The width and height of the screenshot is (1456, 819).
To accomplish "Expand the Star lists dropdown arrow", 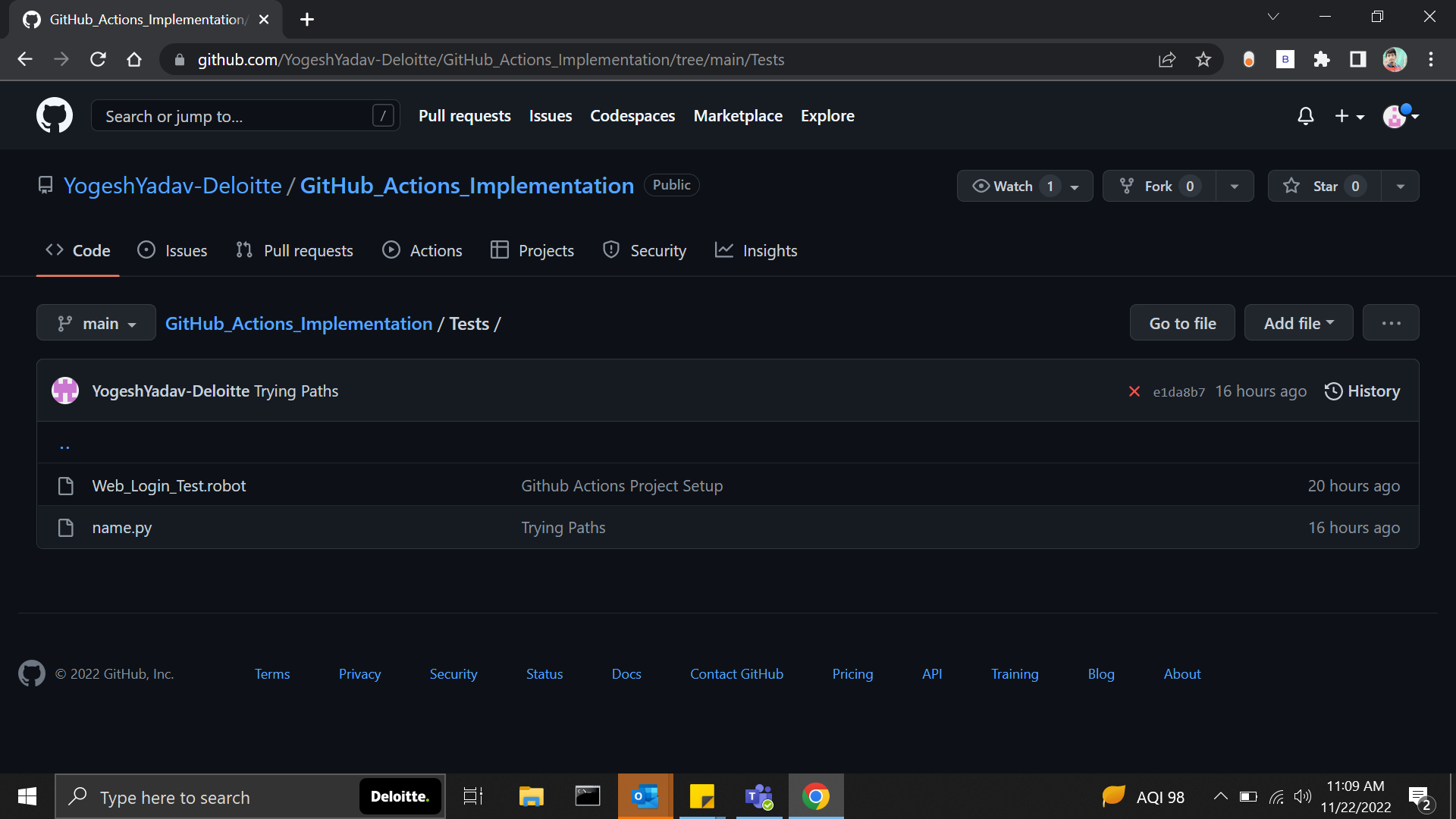I will click(x=1400, y=187).
